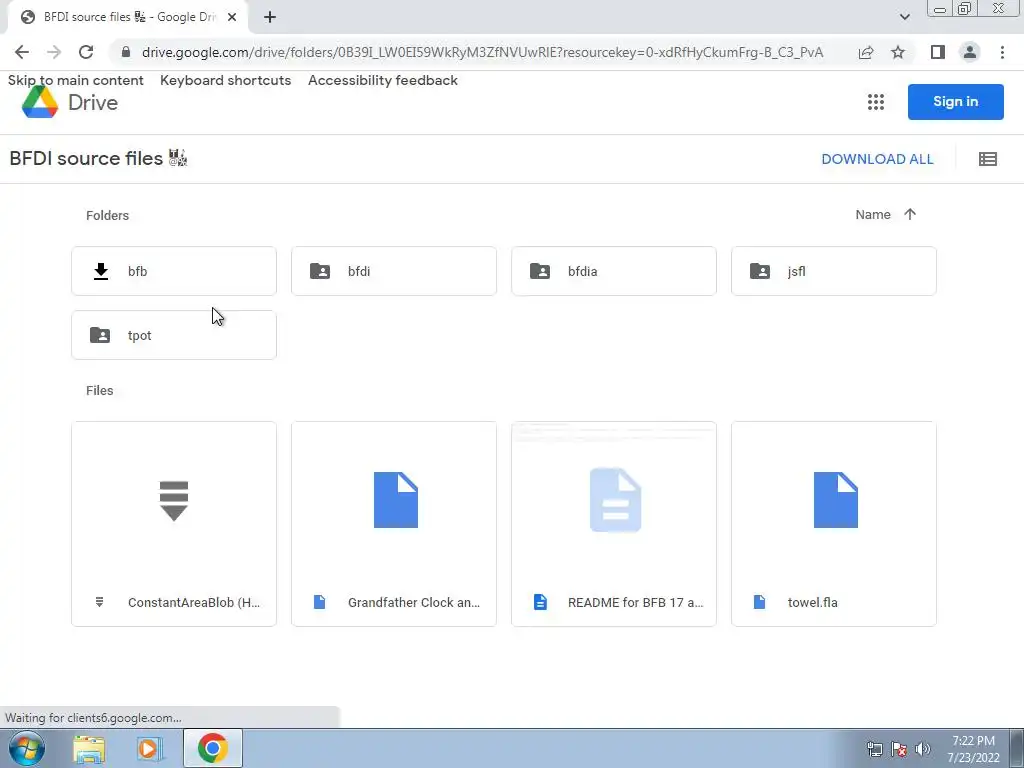Click the small README Google Docs icon
Image resolution: width=1024 pixels, height=768 pixels.
(540, 602)
